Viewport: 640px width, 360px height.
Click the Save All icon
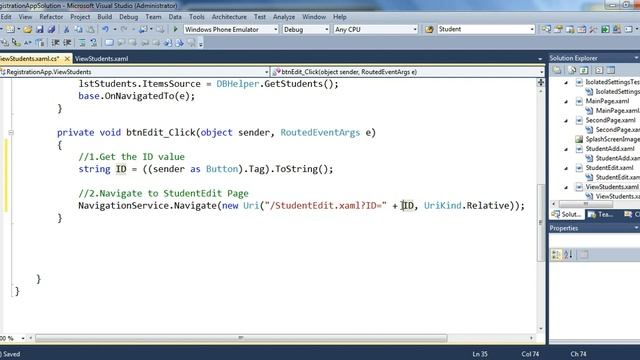tap(51, 29)
